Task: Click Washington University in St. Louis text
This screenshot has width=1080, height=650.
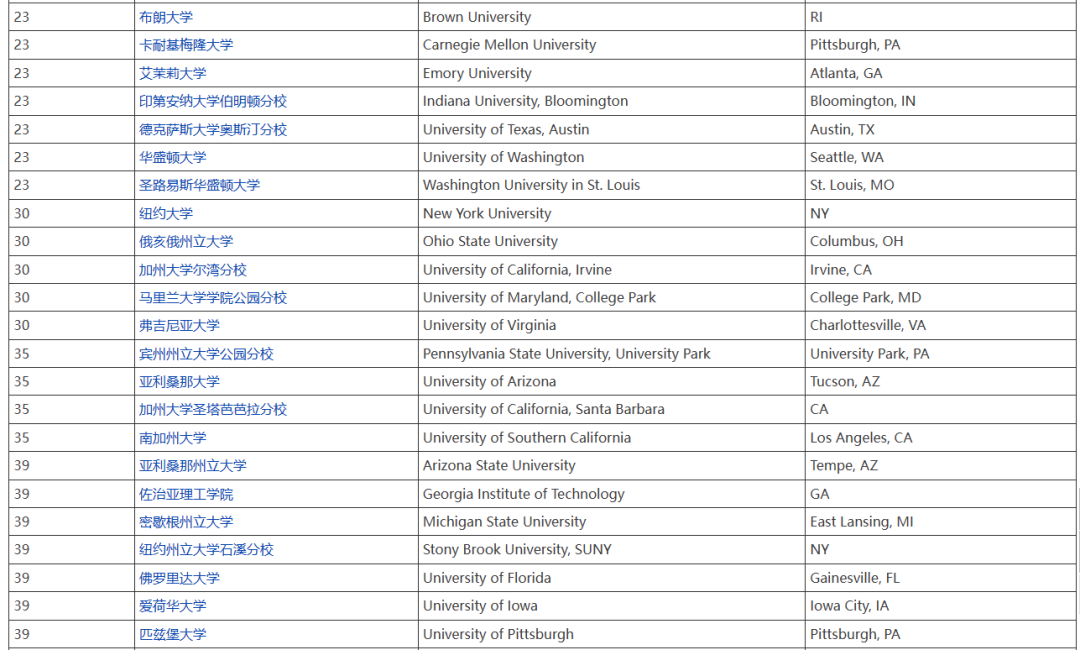Action: pyautogui.click(x=531, y=185)
